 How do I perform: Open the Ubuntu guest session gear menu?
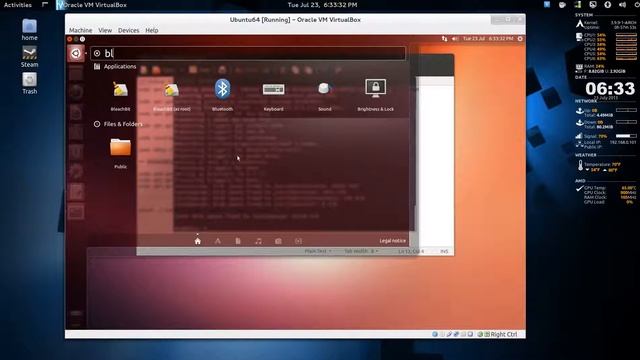520,39
